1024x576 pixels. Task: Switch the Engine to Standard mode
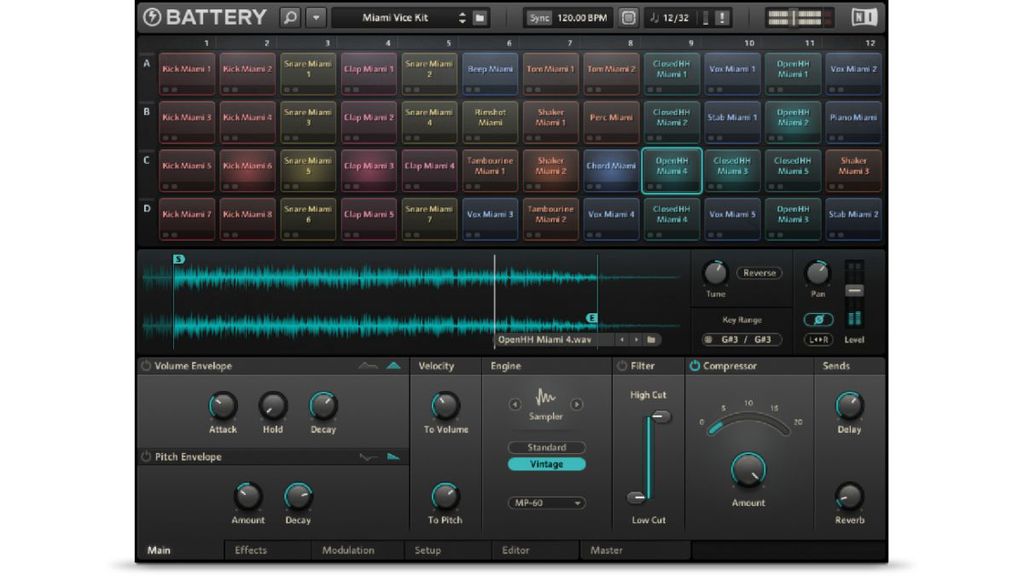[x=545, y=447]
